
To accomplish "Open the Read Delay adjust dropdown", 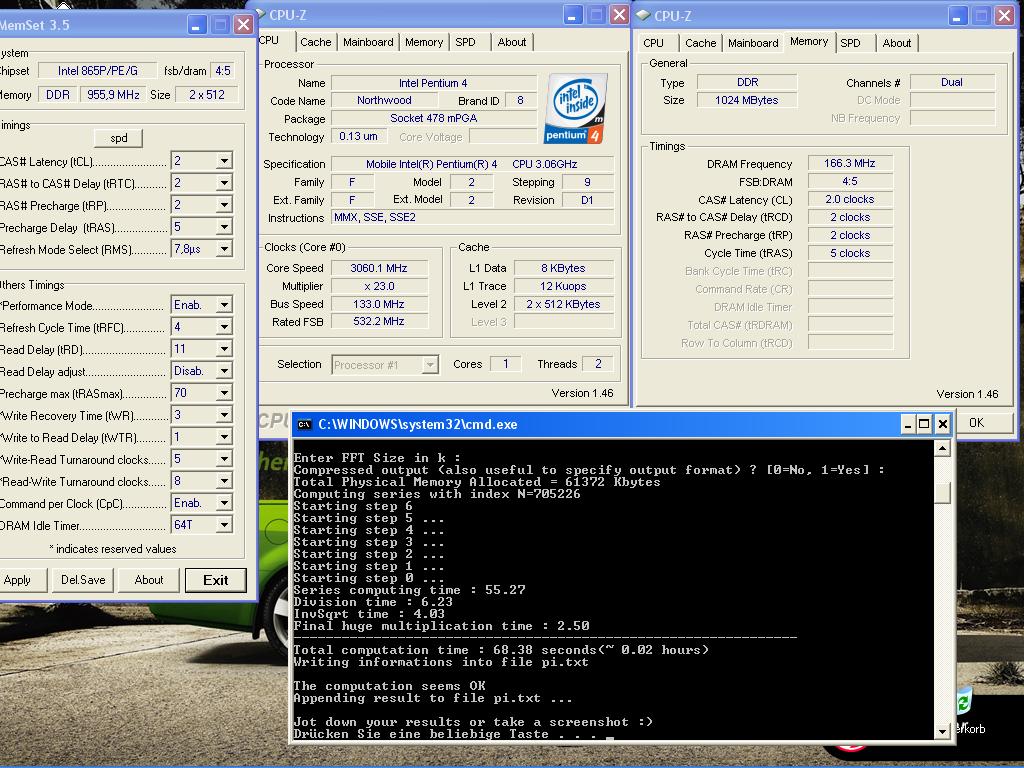I will click(224, 371).
